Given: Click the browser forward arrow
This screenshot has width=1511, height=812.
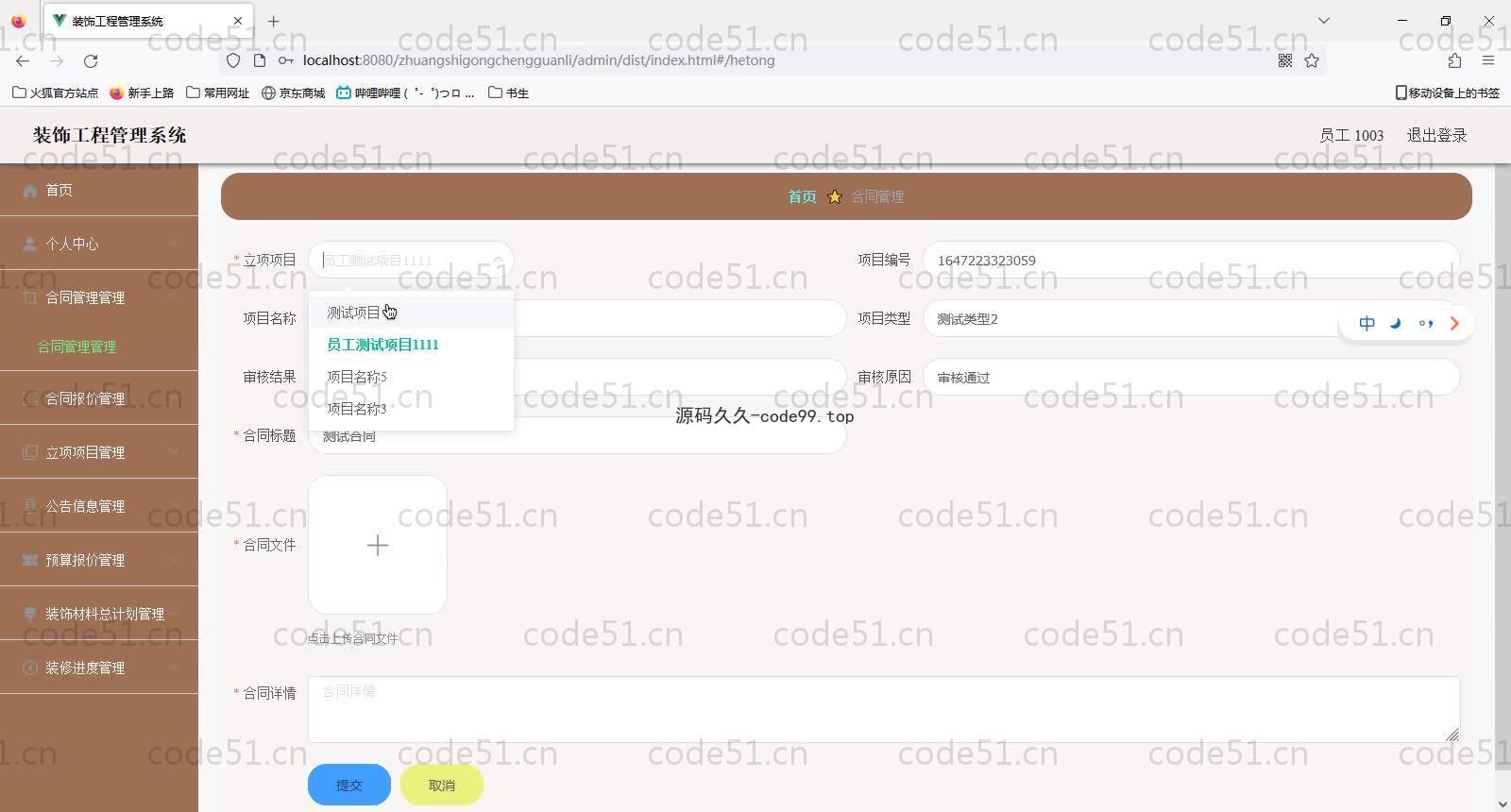Looking at the screenshot, I should pyautogui.click(x=57, y=60).
